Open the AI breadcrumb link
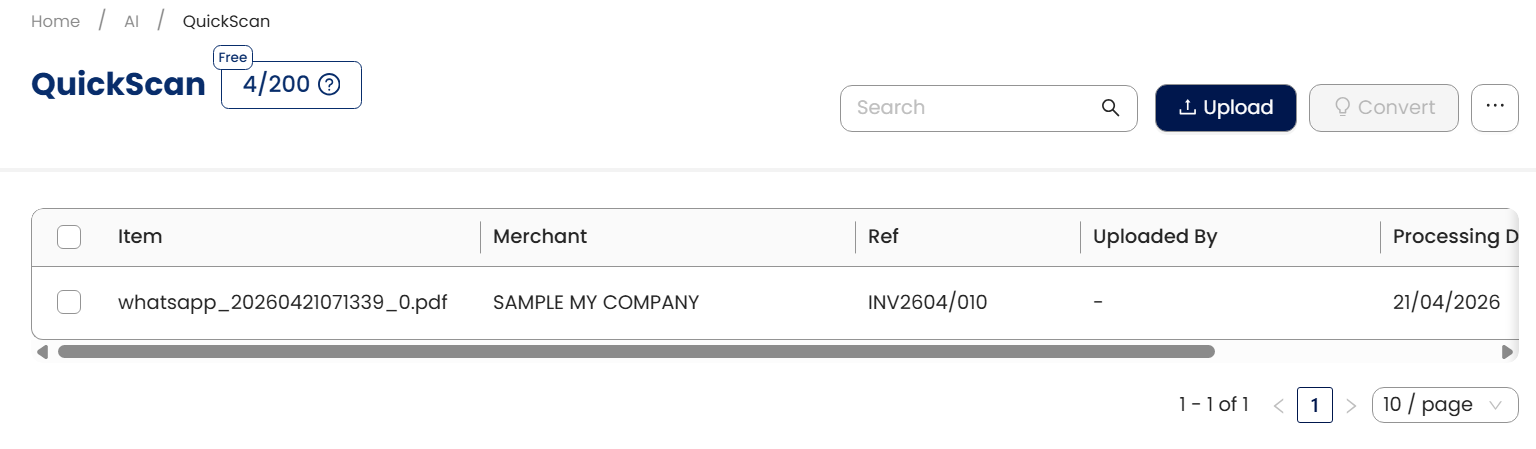Image resolution: width=1536 pixels, height=449 pixels. 131,21
